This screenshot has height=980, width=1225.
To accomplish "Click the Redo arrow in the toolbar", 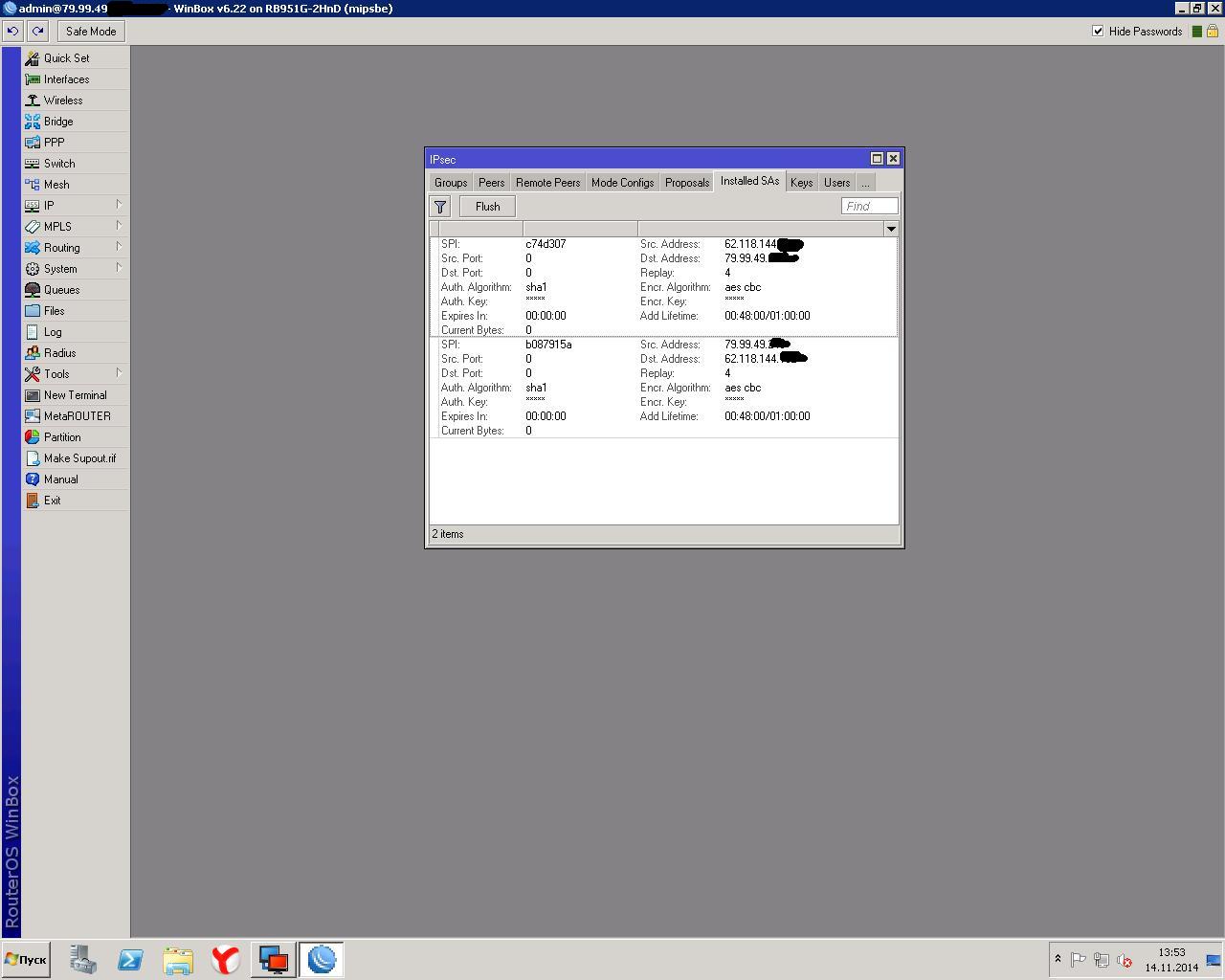I will tap(37, 32).
